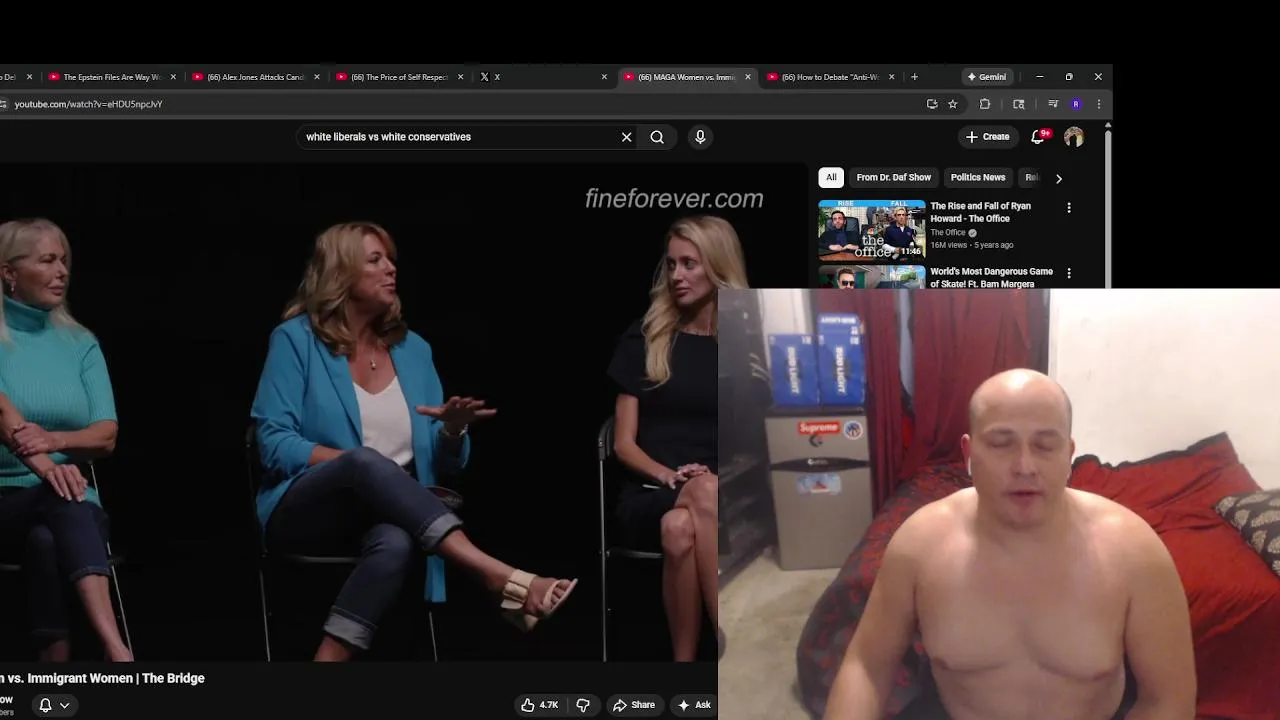Image resolution: width=1280 pixels, height=720 pixels.
Task: Open a new browser tab
Action: pos(914,77)
